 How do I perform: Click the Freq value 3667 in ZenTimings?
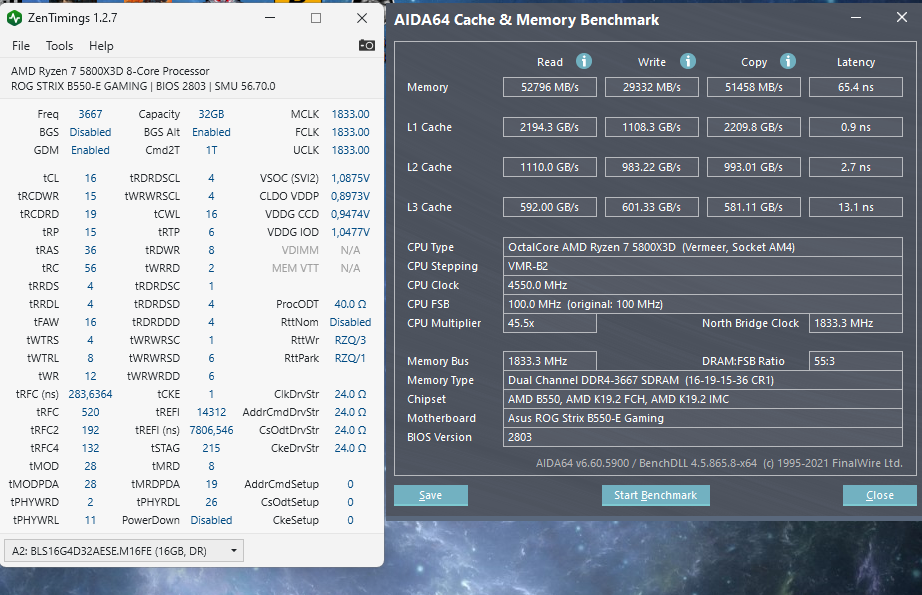coord(90,114)
